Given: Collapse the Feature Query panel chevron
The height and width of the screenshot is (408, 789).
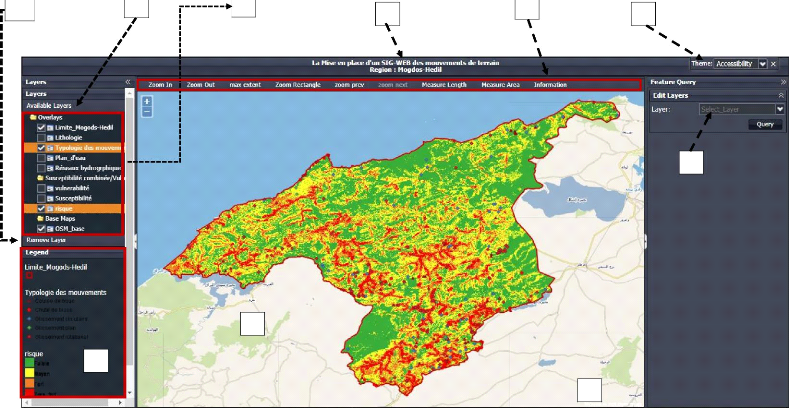Looking at the screenshot, I should point(783,82).
